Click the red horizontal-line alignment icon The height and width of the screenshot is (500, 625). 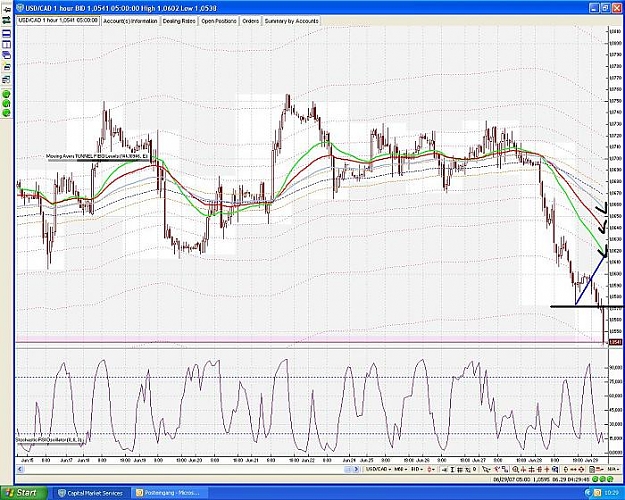coord(531,469)
